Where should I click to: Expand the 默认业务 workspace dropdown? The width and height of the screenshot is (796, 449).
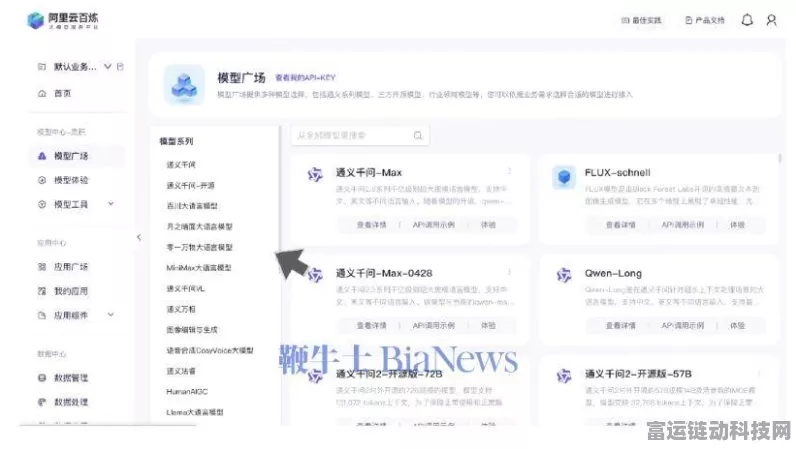[108, 67]
